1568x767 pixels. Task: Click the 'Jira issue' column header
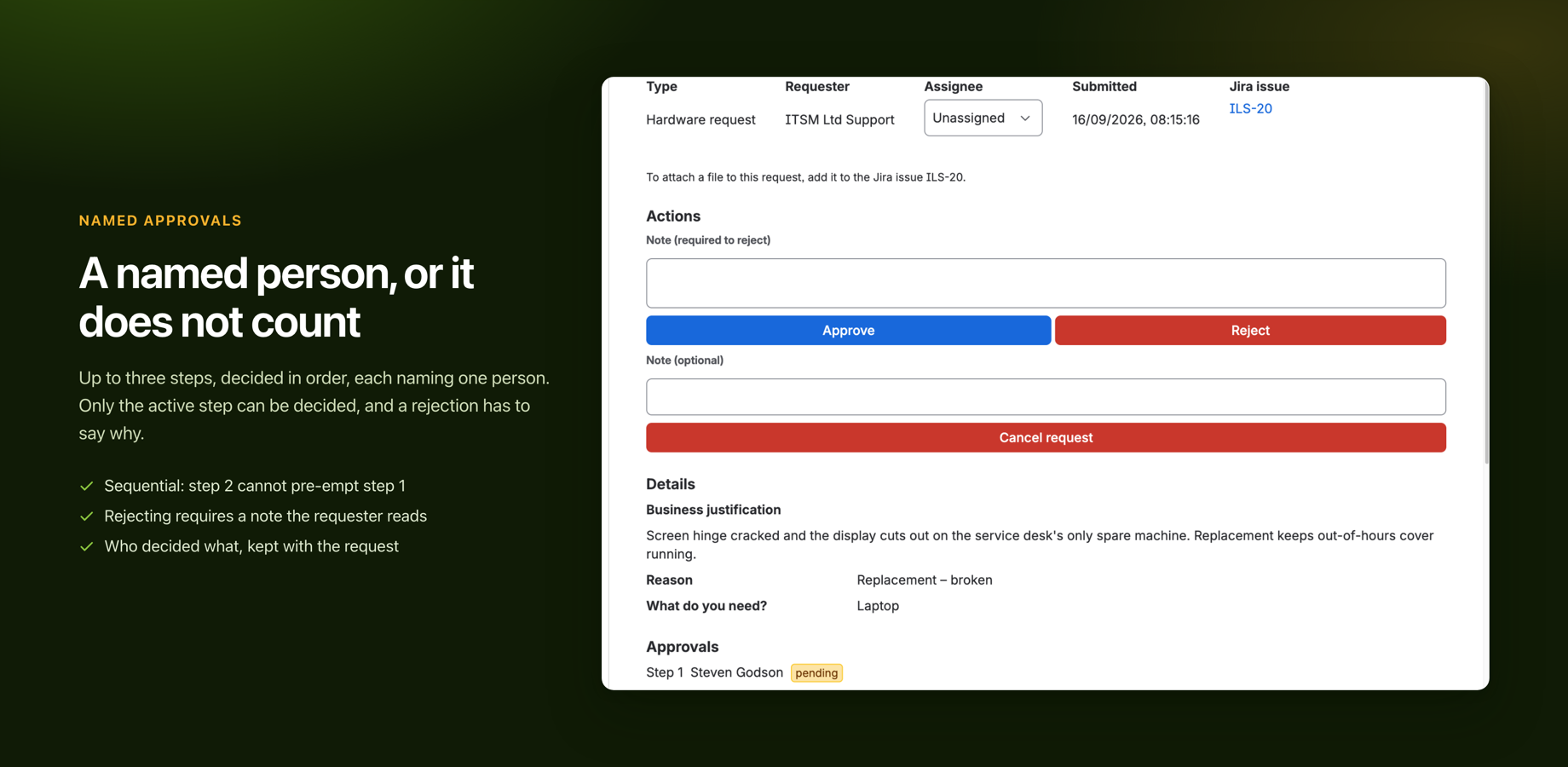tap(1259, 86)
